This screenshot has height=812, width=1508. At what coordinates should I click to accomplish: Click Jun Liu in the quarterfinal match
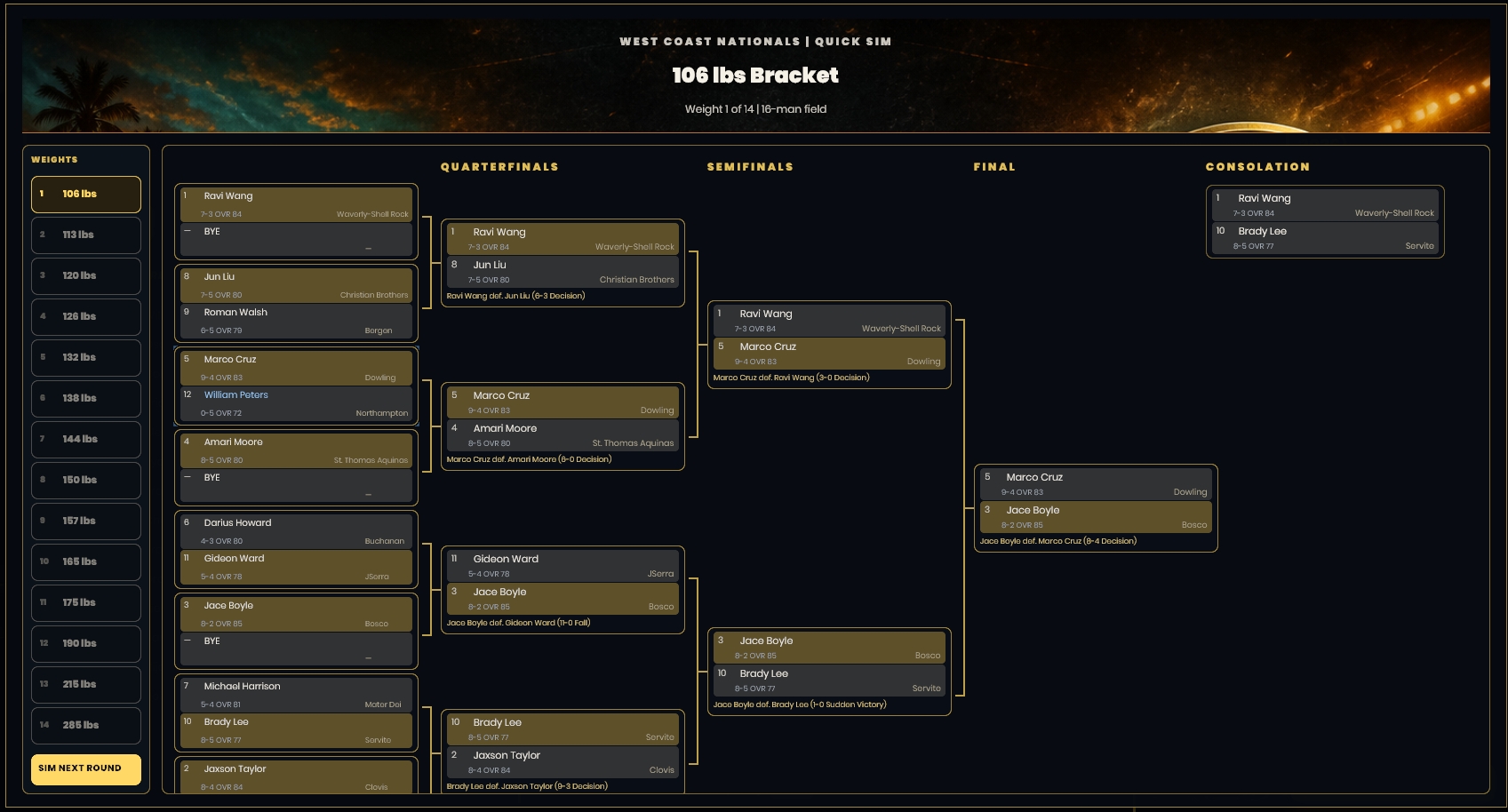563,272
